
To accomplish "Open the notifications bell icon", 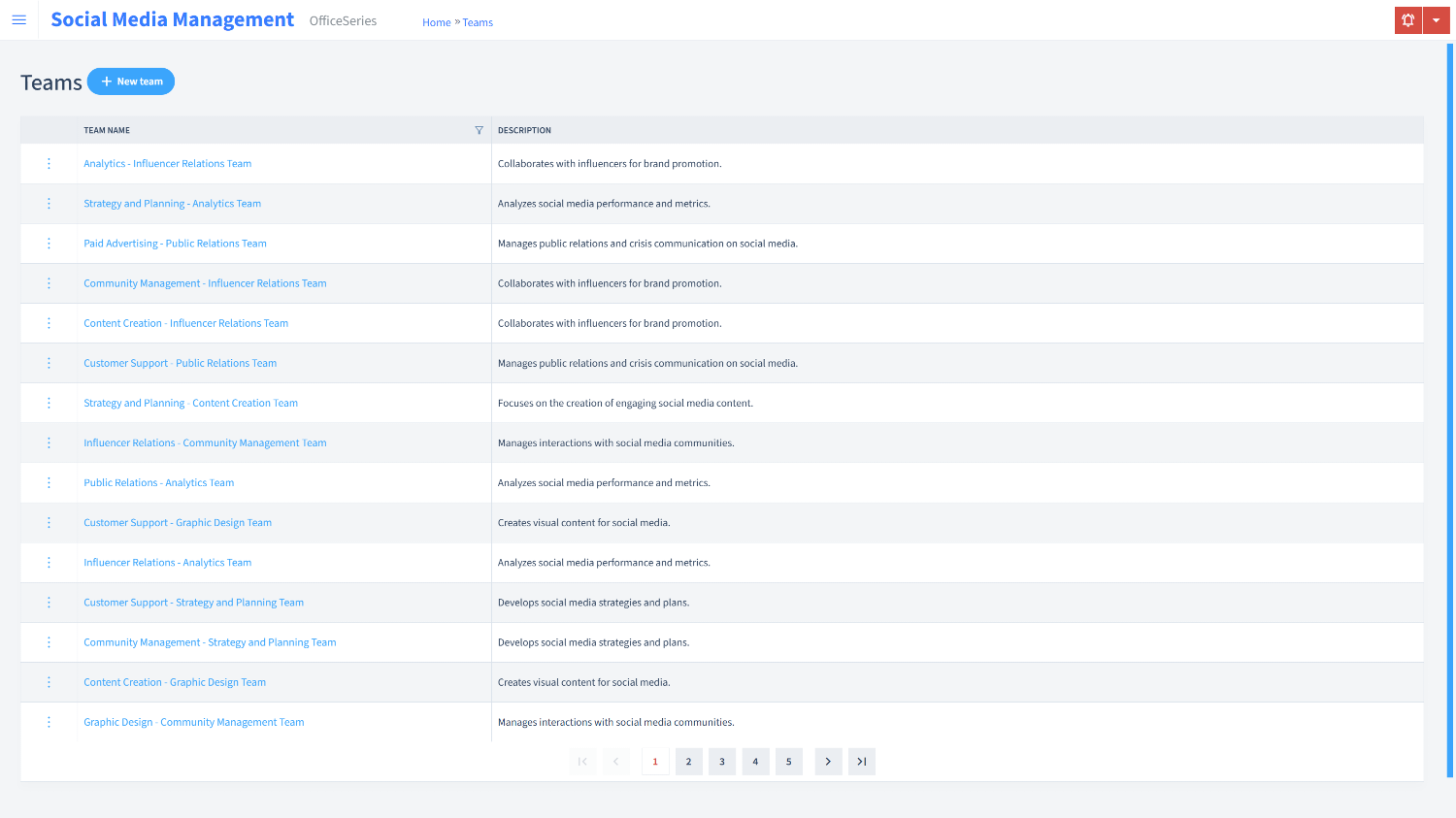I will click(1407, 19).
